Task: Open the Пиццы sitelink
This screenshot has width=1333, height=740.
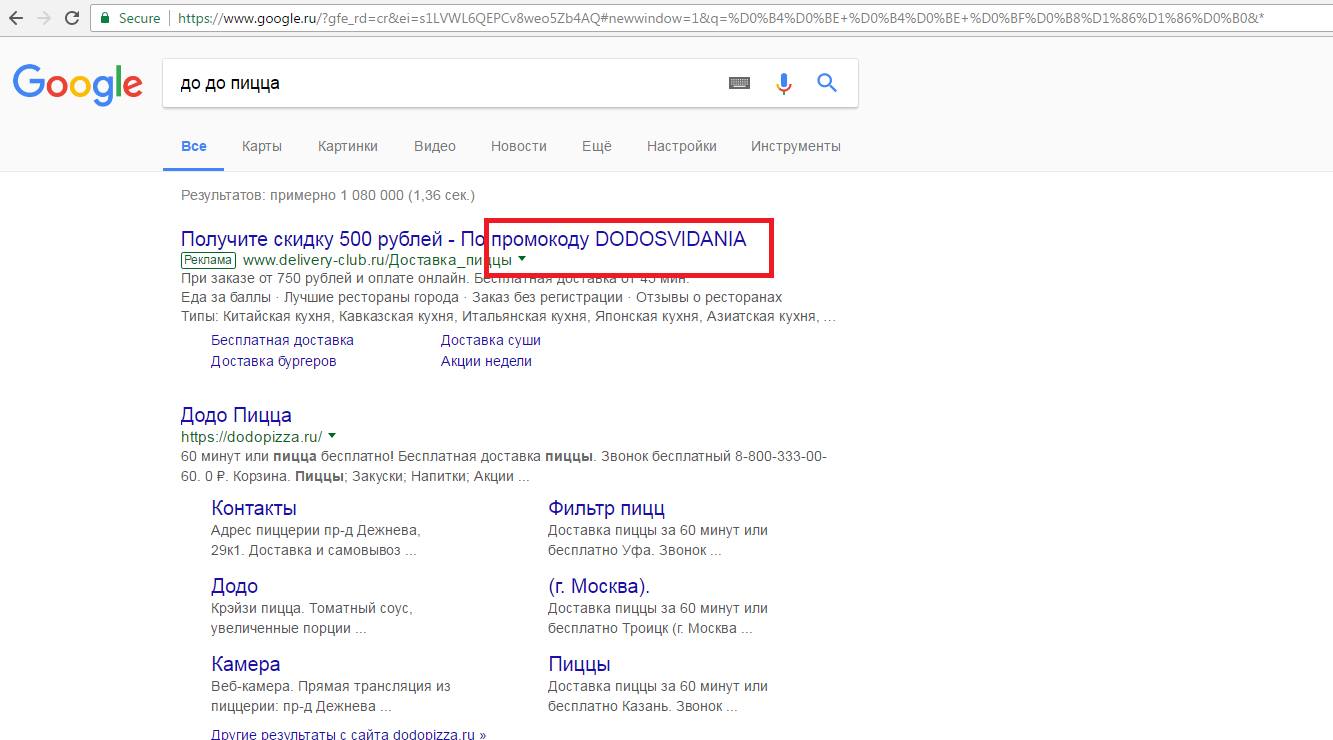Action: click(x=579, y=664)
